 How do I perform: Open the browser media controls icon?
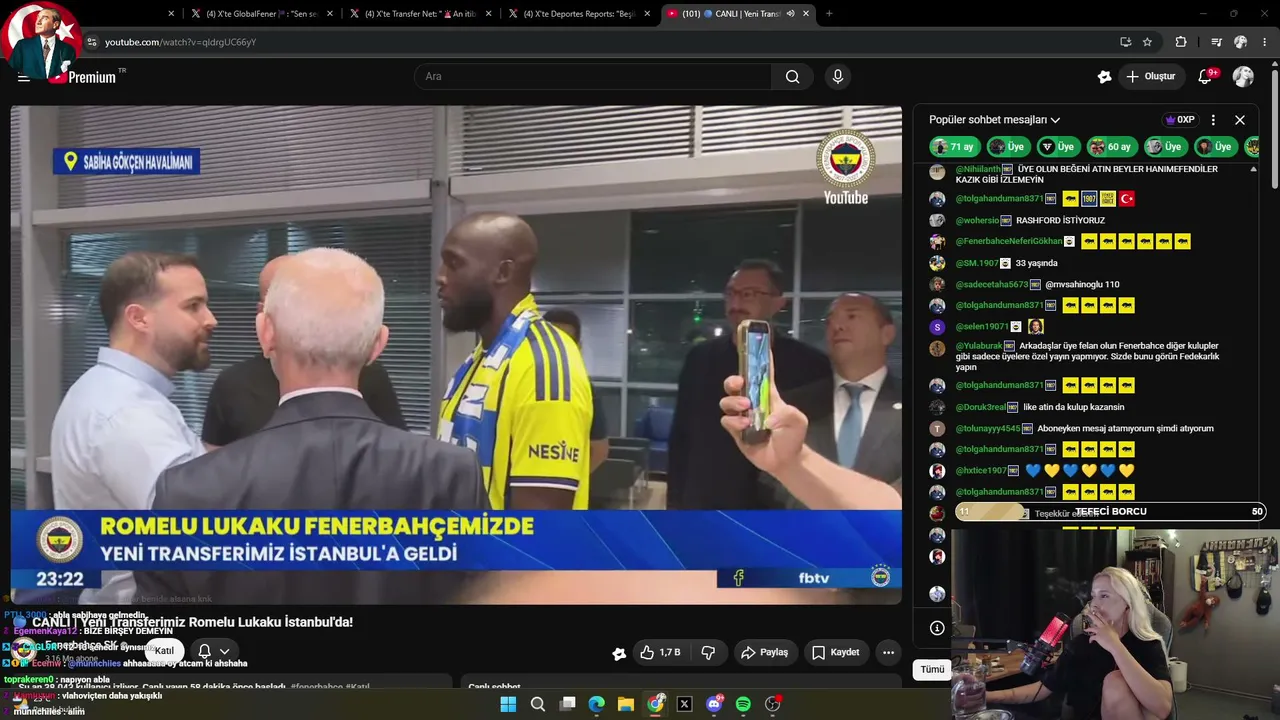(x=1216, y=42)
